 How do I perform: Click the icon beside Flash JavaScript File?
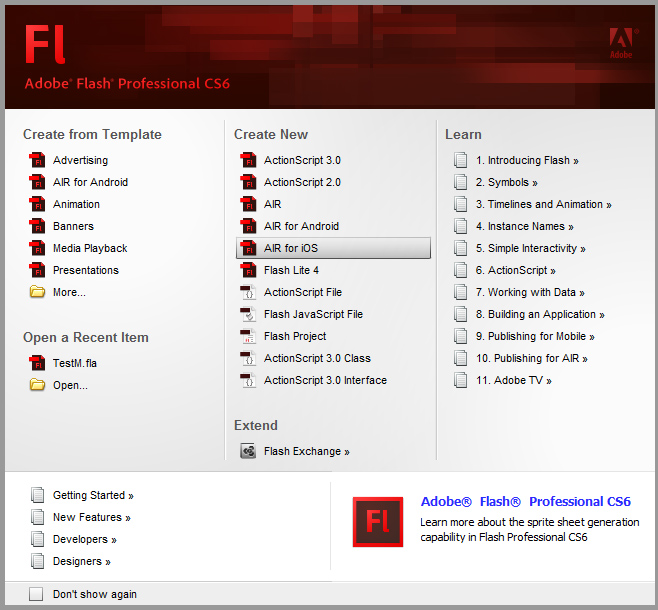click(x=248, y=314)
